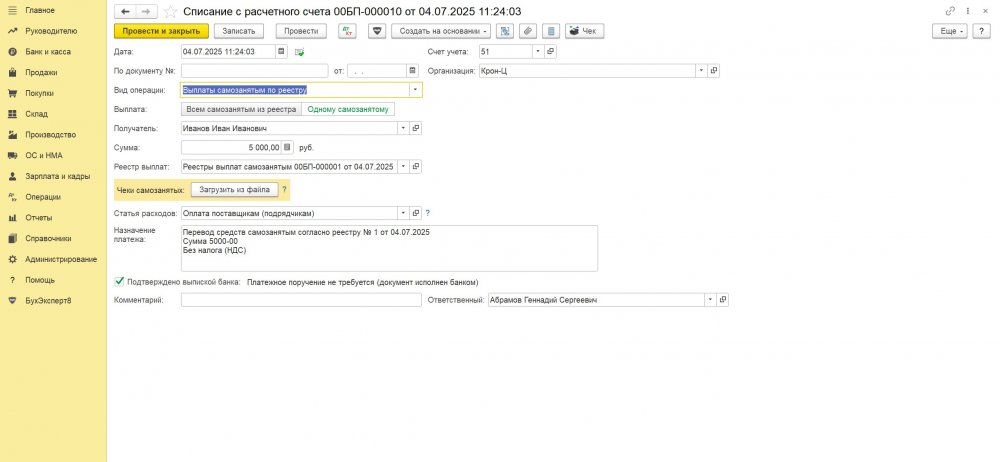Viewport: 1000px width, 462px height.
Task: Click the back navigation arrow
Action: [x=124, y=11]
